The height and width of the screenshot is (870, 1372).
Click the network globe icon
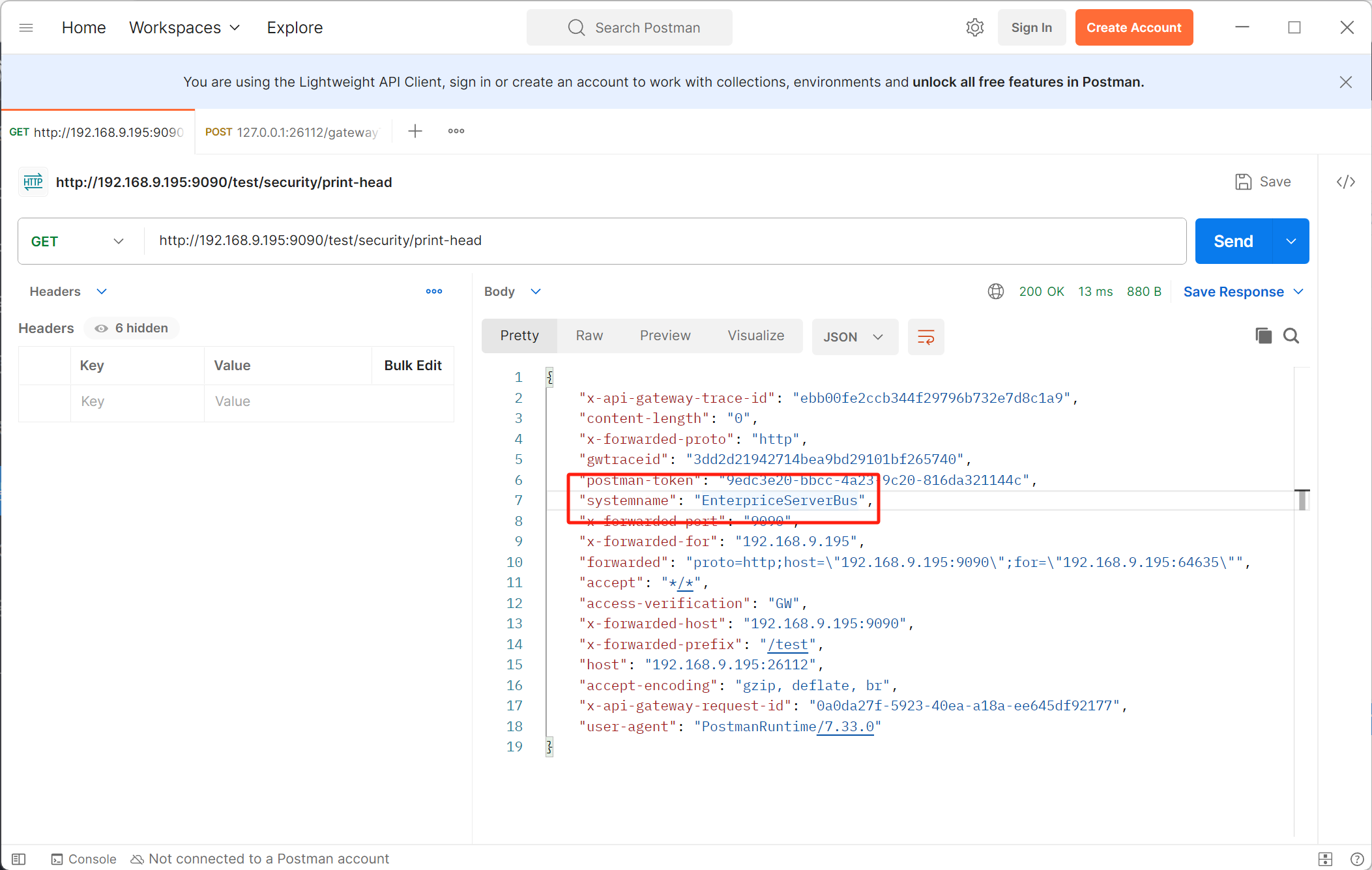coord(995,291)
